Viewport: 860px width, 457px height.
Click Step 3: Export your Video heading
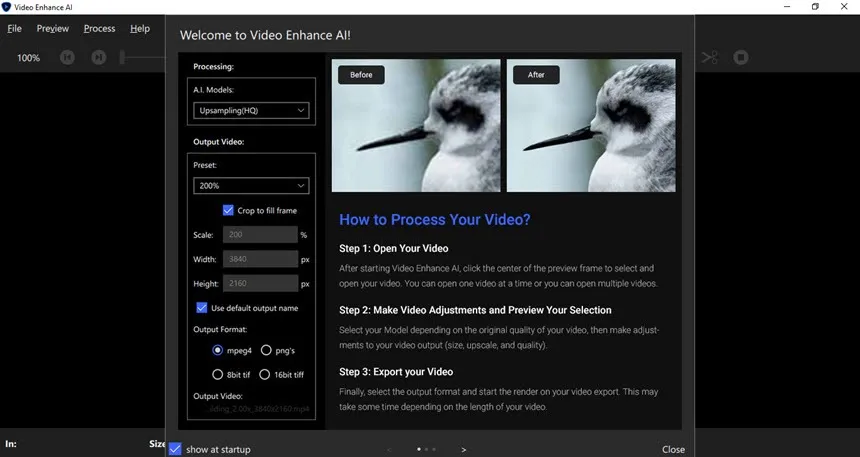pyautogui.click(x=396, y=372)
